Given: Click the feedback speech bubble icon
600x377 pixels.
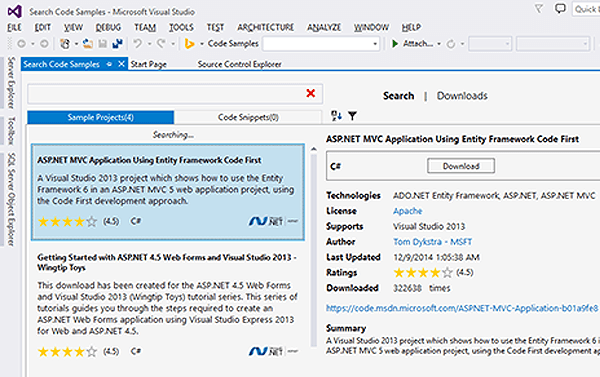Looking at the screenshot, I should (x=560, y=8).
